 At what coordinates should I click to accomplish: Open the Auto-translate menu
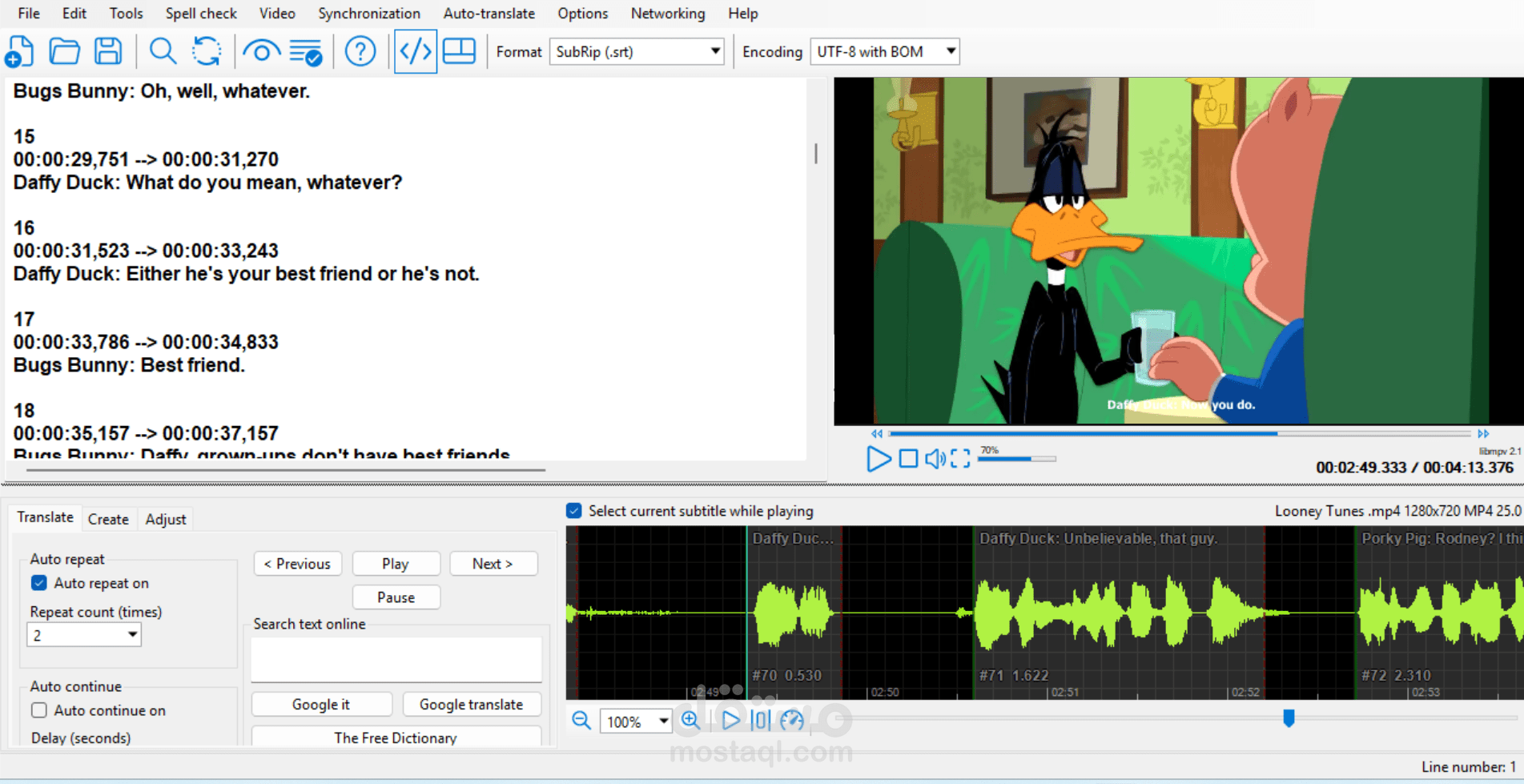coord(489,14)
